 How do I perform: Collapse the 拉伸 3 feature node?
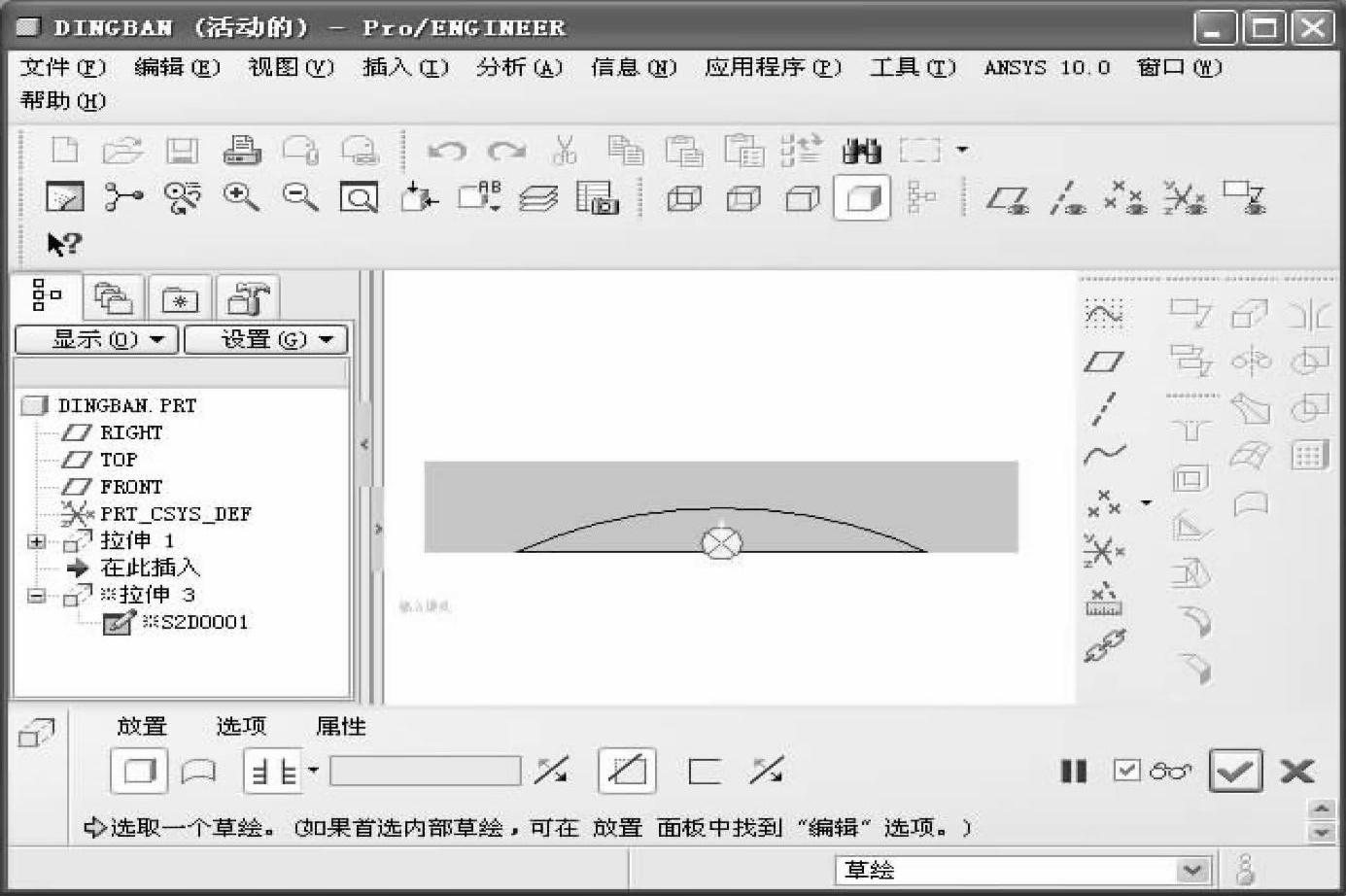37,596
